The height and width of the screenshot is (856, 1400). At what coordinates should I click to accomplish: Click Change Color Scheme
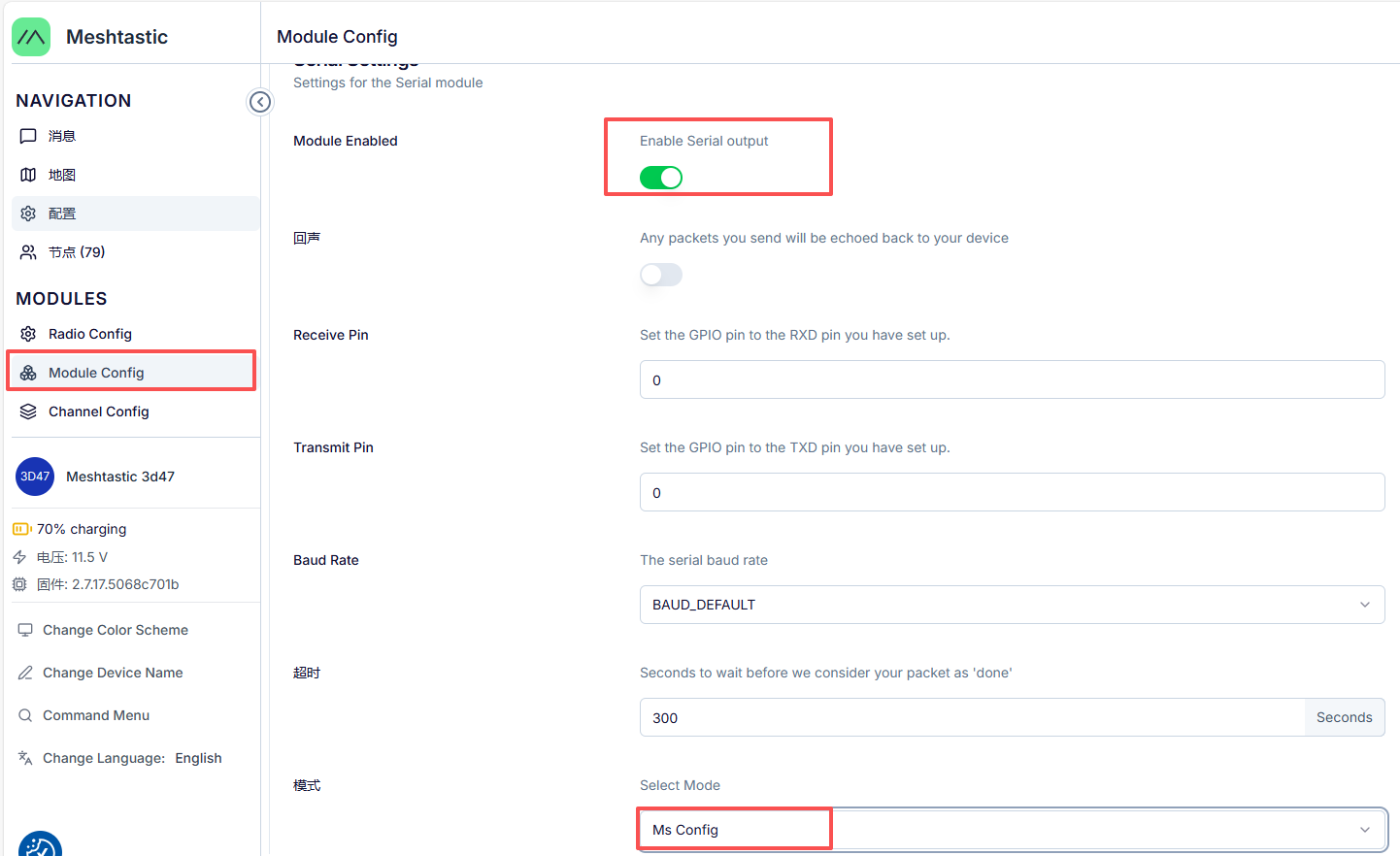[115, 630]
